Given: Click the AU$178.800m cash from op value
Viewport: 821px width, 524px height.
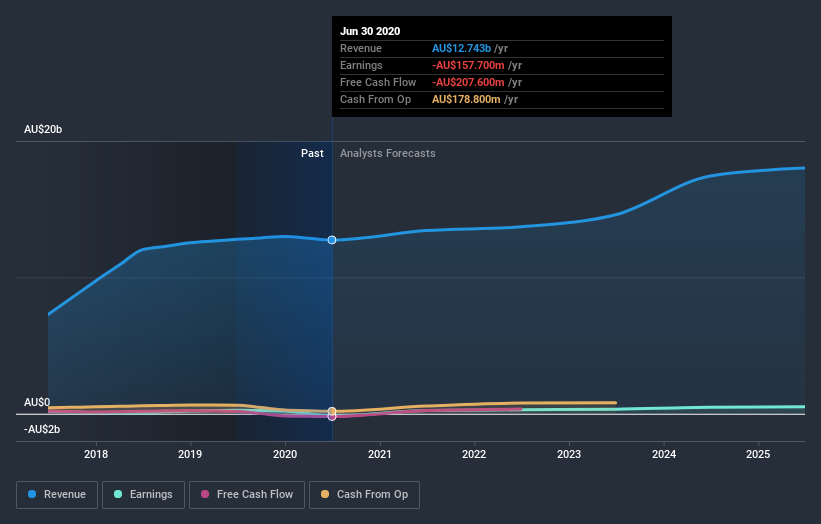Looking at the screenshot, I should [466, 99].
